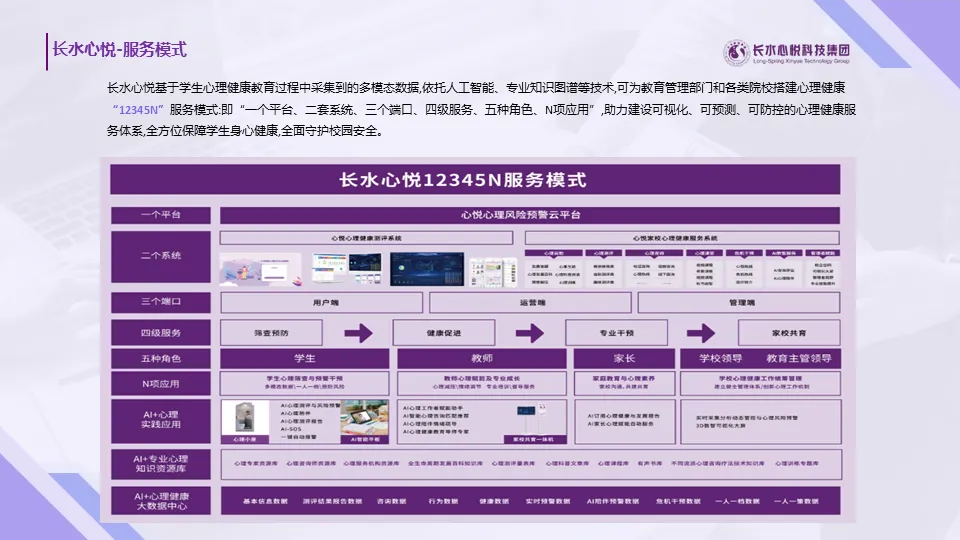Open the AI智能平板 tablet image
This screenshot has width=960, height=540.
coord(365,421)
